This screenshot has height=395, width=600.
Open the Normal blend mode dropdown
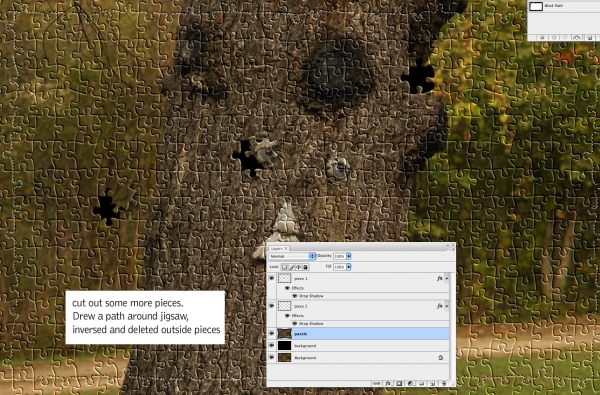pos(292,256)
